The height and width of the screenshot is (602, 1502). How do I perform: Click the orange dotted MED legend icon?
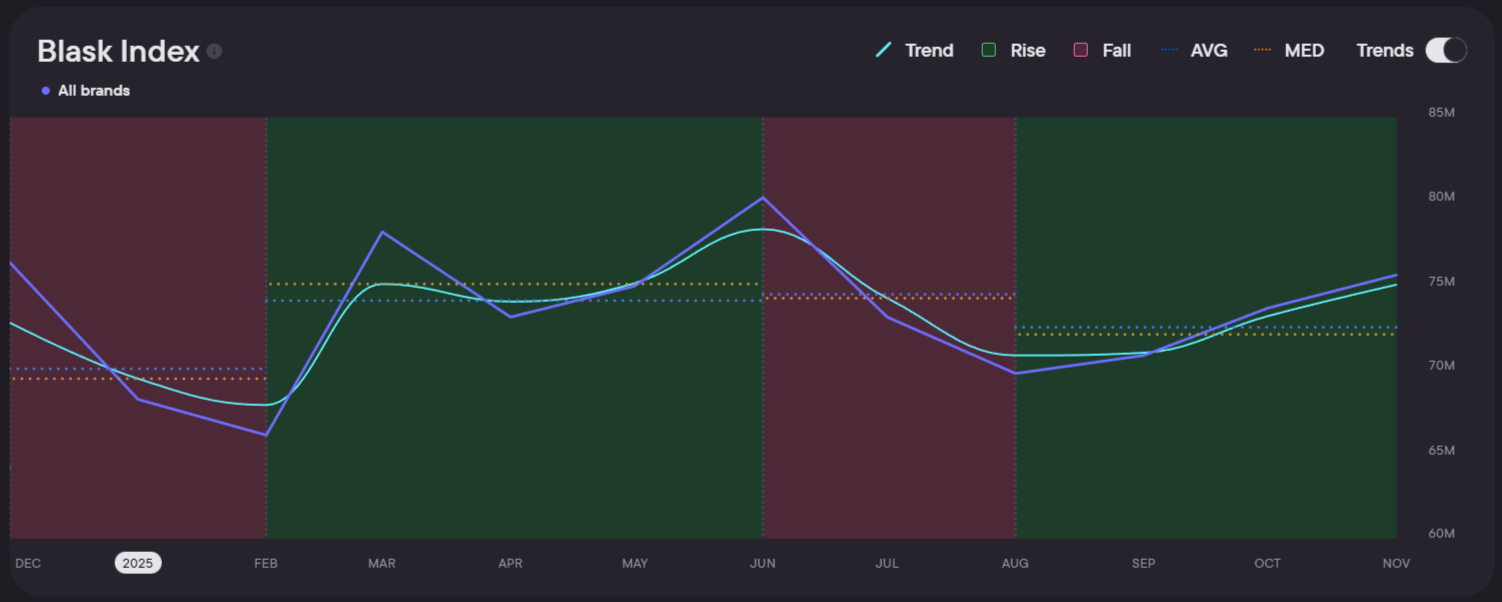coord(1263,50)
